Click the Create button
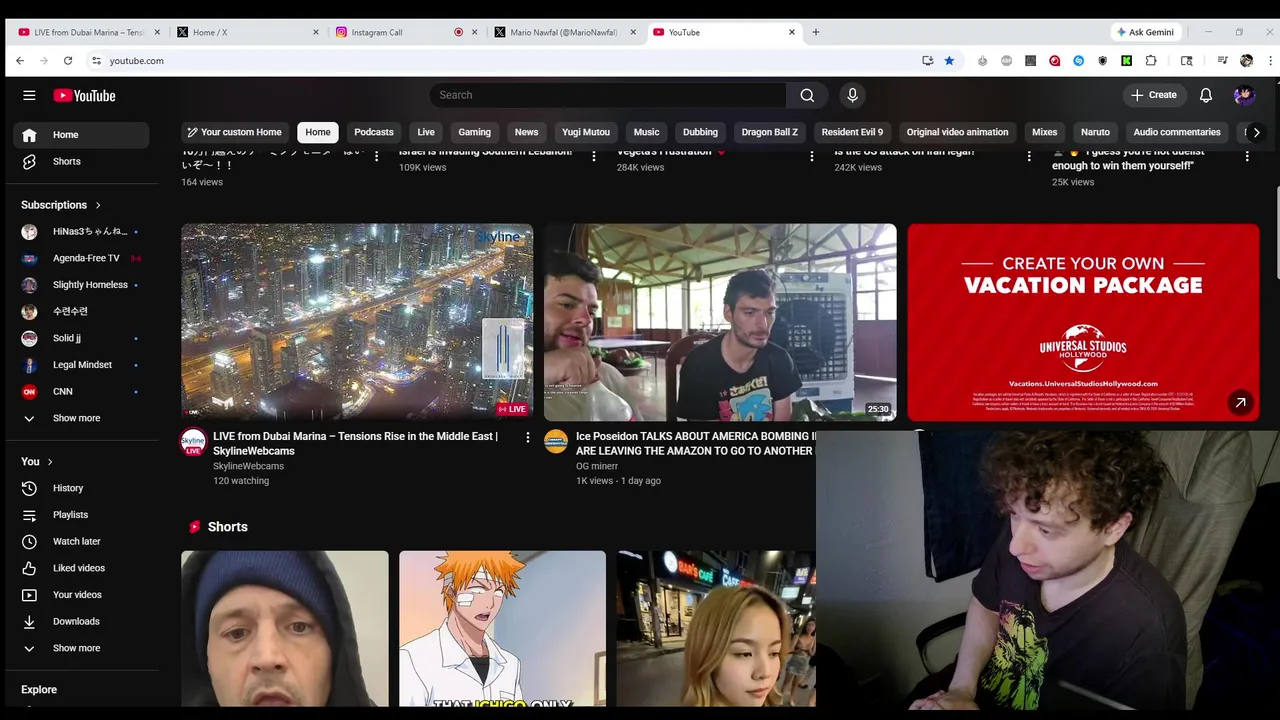Screen dimensions: 1280x720 [x=1153, y=95]
